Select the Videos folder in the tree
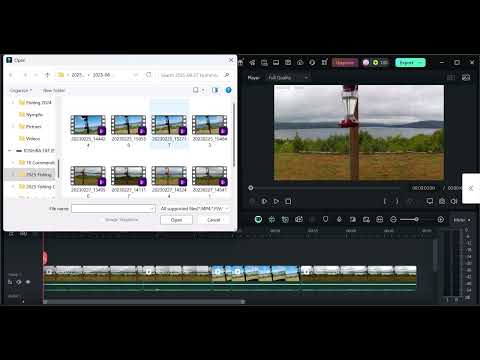Viewport: 480px width, 360px height. coord(29,138)
